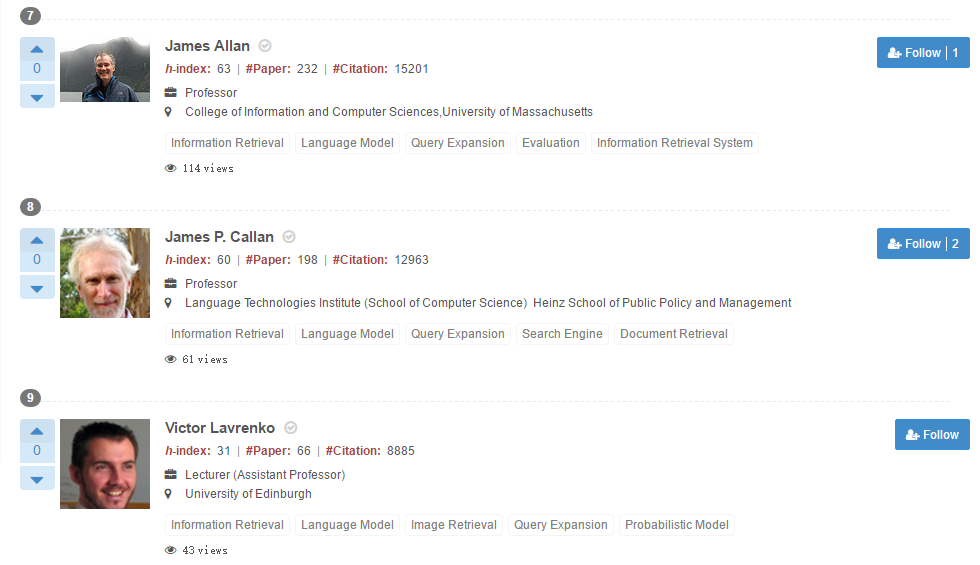Image resolution: width=980 pixels, height=565 pixels.
Task: Select James Allan's Evaluation tag
Action: point(550,143)
